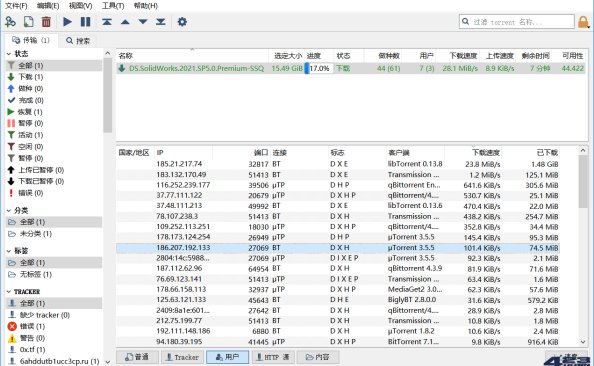Image resolution: width=594 pixels, height=366 pixels.
Task: Select the 缺少 tracker (0) filter
Action: (x=54, y=315)
